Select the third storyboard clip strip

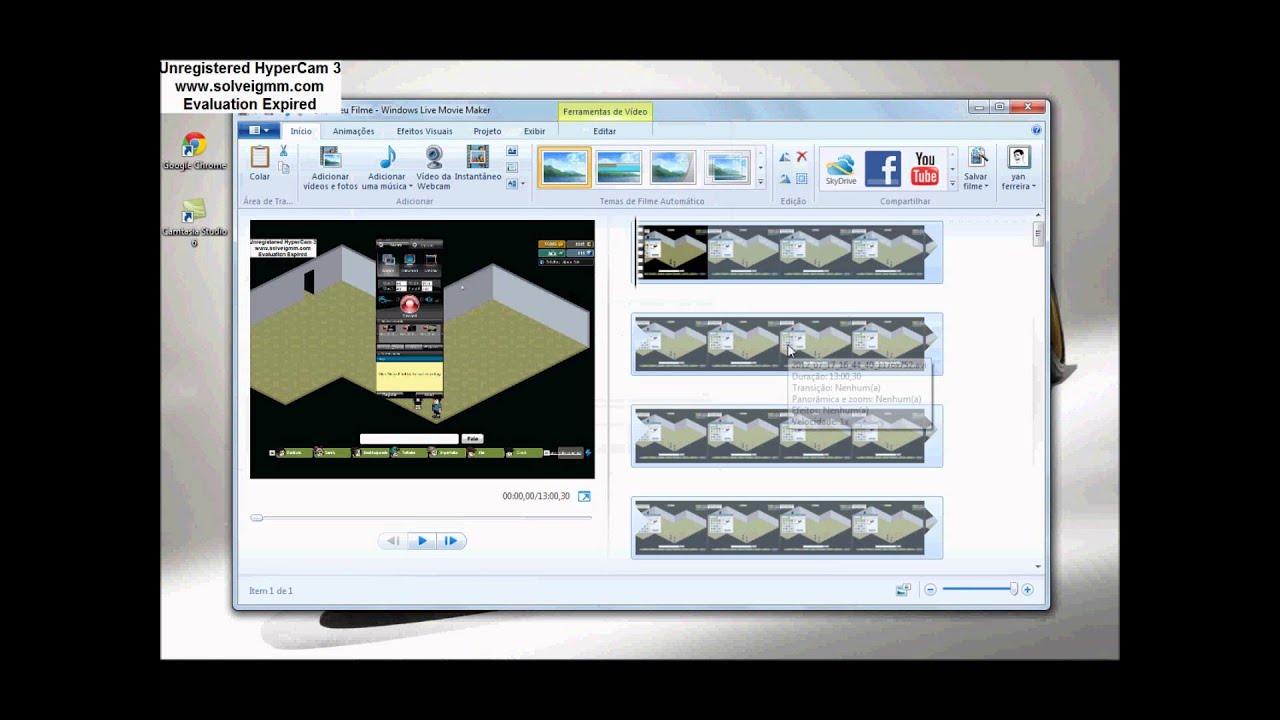click(x=787, y=436)
